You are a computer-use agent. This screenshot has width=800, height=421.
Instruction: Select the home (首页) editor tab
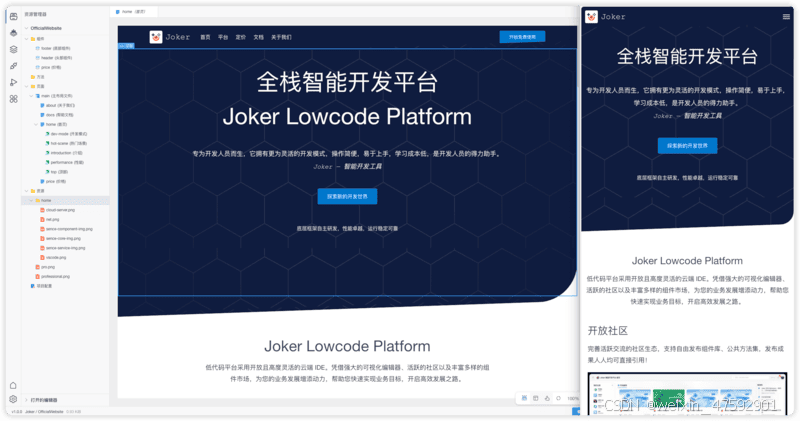[x=134, y=11]
